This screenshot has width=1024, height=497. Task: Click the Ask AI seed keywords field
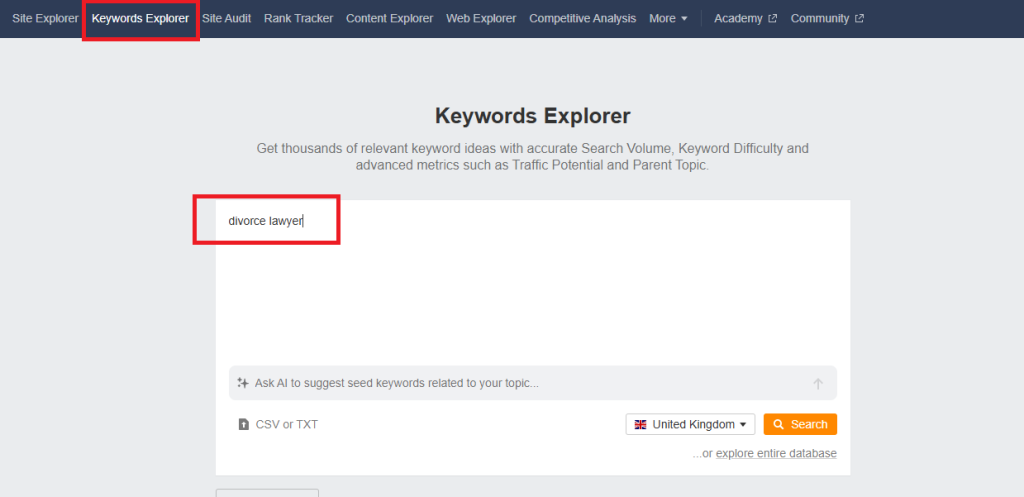(x=520, y=383)
